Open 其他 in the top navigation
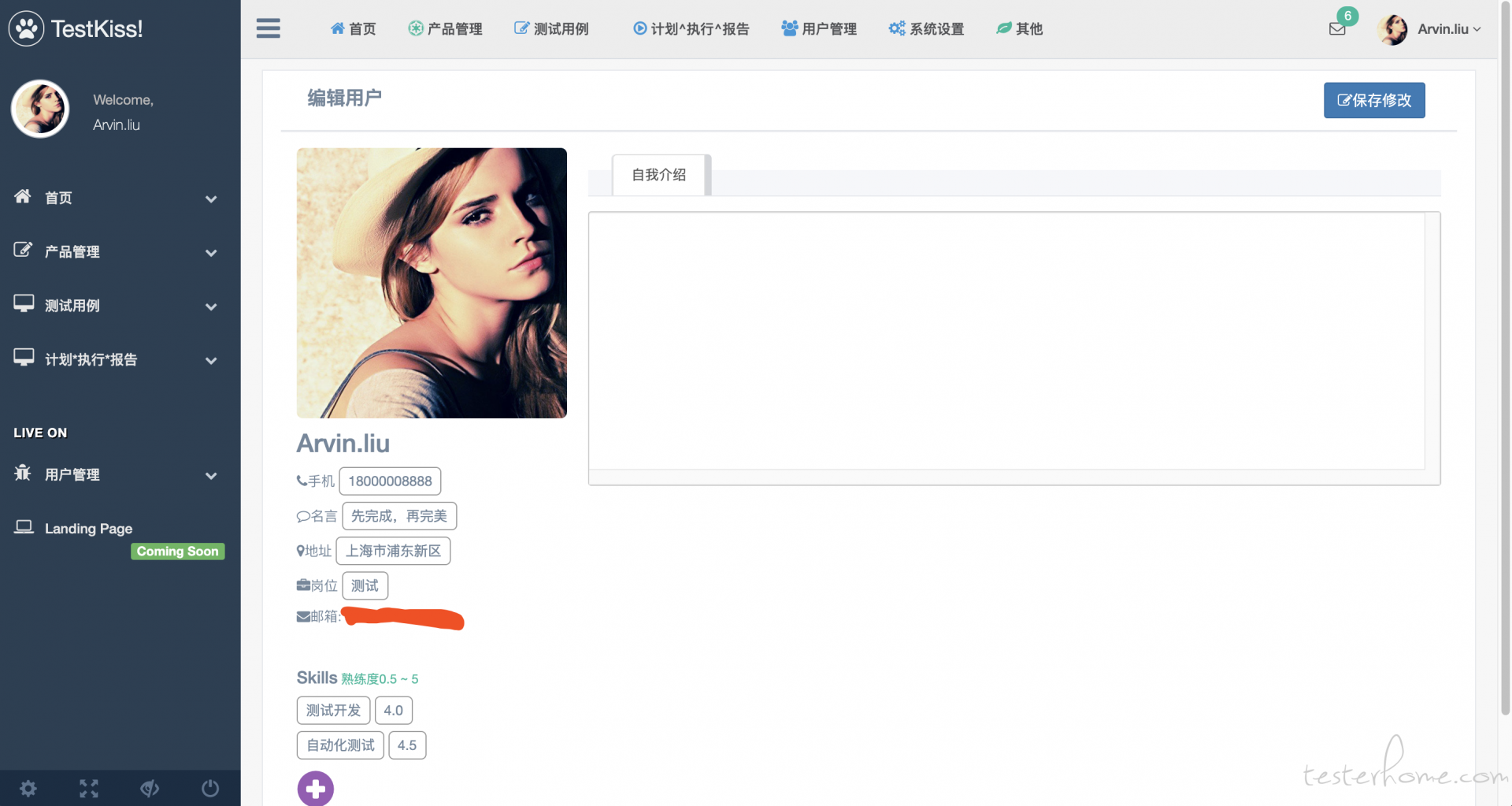 coord(1020,29)
